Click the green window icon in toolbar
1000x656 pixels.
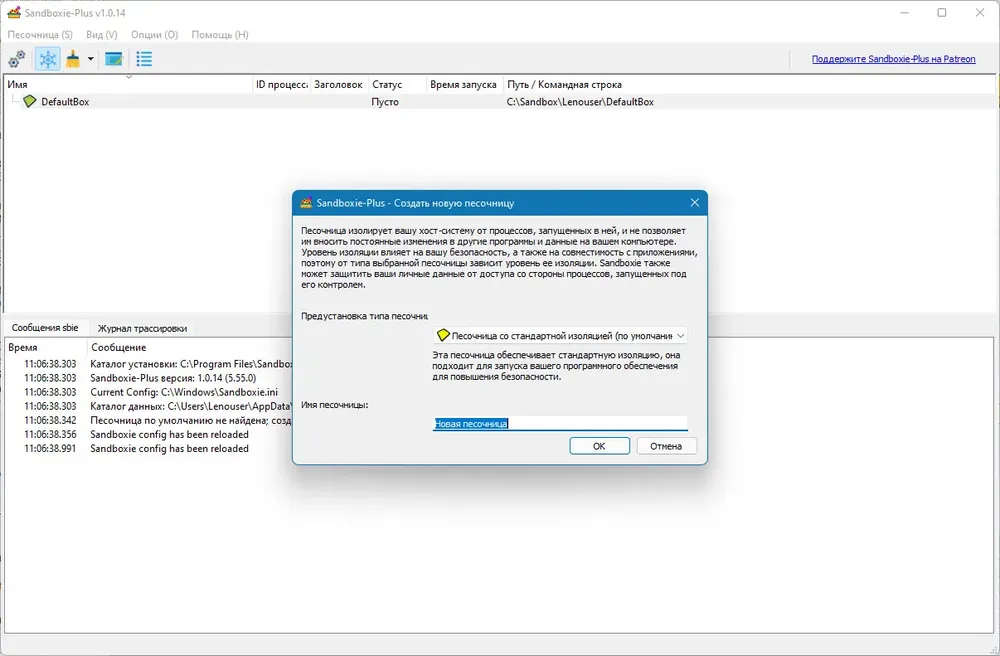[114, 59]
